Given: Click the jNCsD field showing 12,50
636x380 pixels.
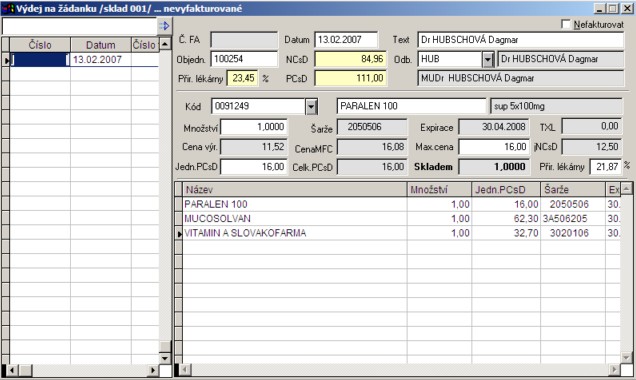Looking at the screenshot, I should [x=591, y=147].
